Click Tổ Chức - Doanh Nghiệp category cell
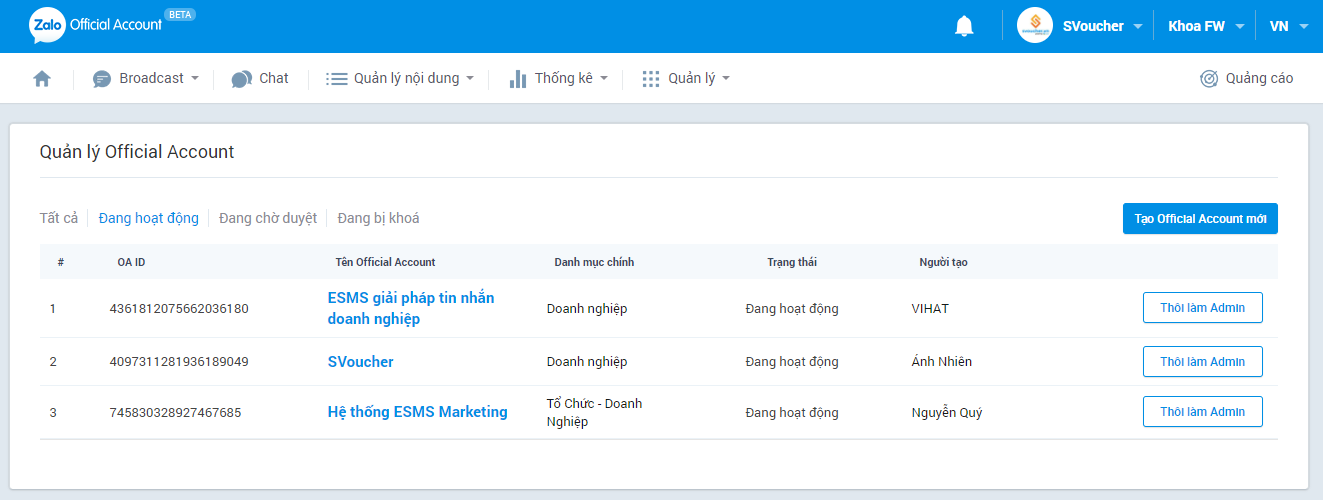 tap(594, 412)
